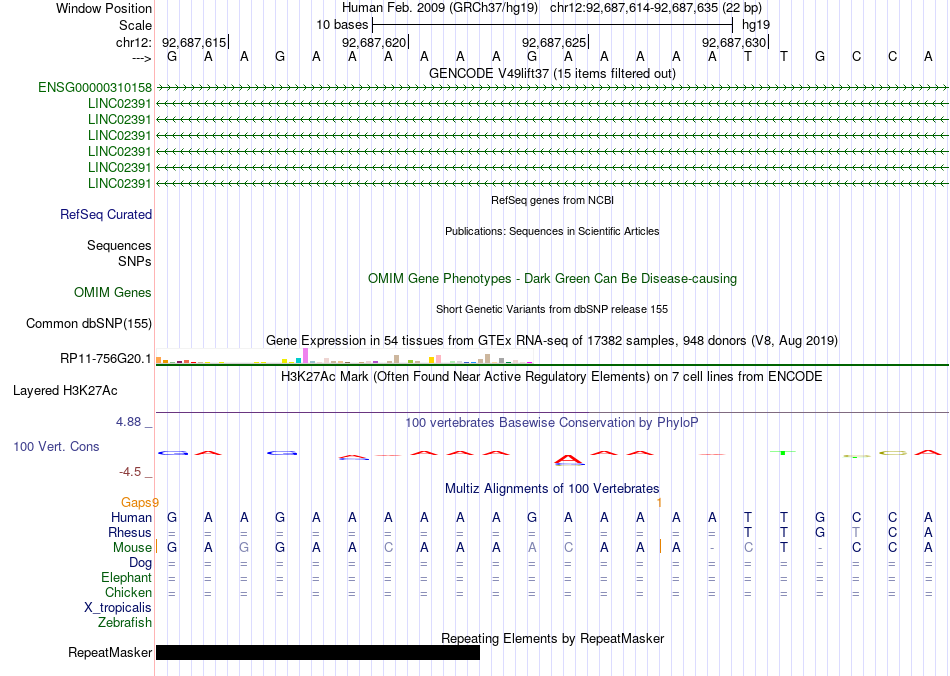Screen dimensions: 950x676
Task: Click the faded gray T in Rhesus row
Action: (x=855, y=532)
